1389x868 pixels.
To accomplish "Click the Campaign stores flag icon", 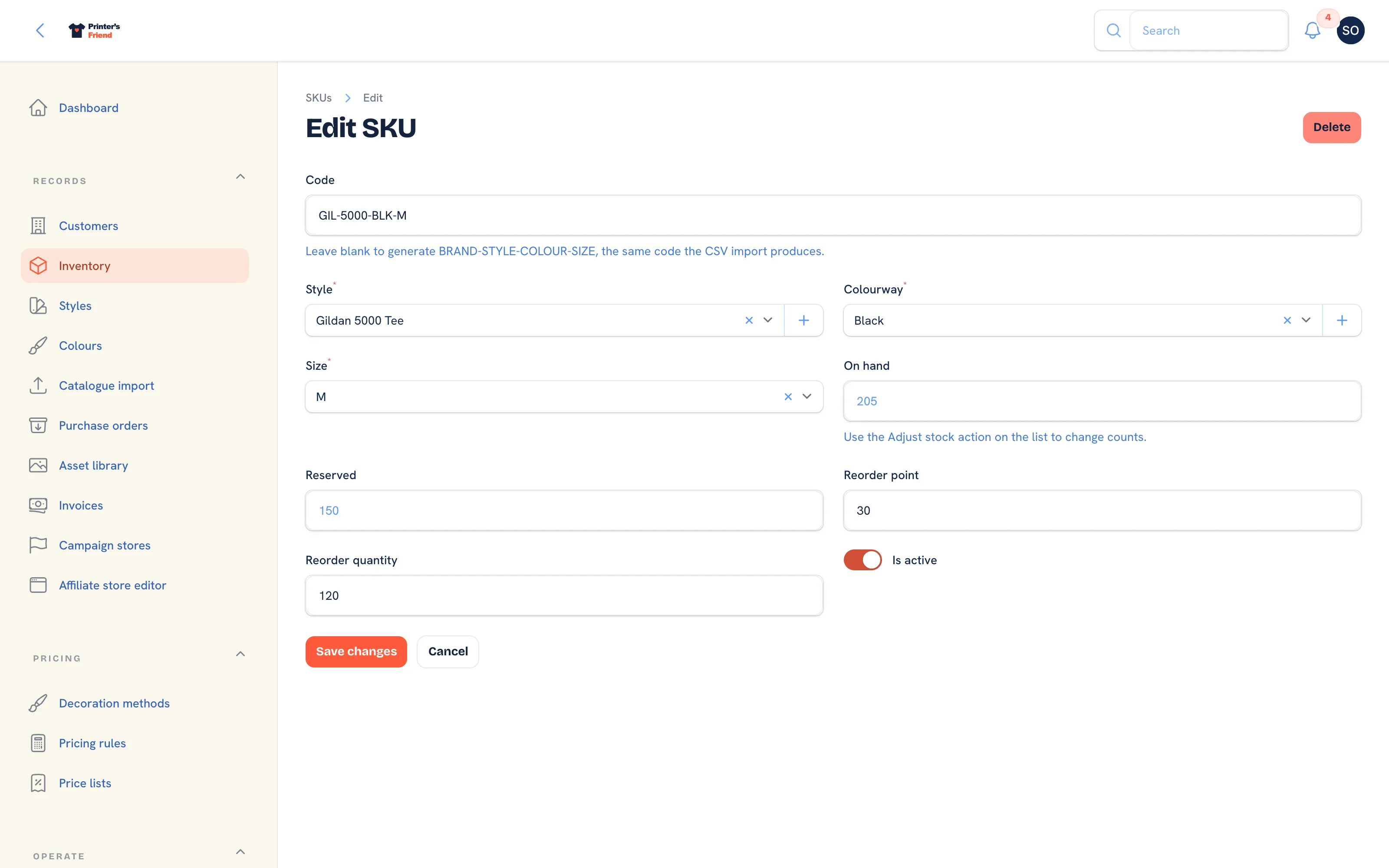I will [38, 546].
